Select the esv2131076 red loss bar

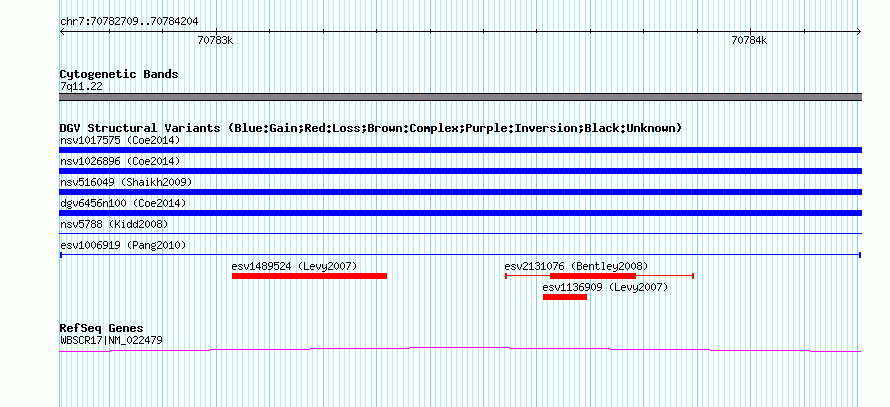[599, 276]
